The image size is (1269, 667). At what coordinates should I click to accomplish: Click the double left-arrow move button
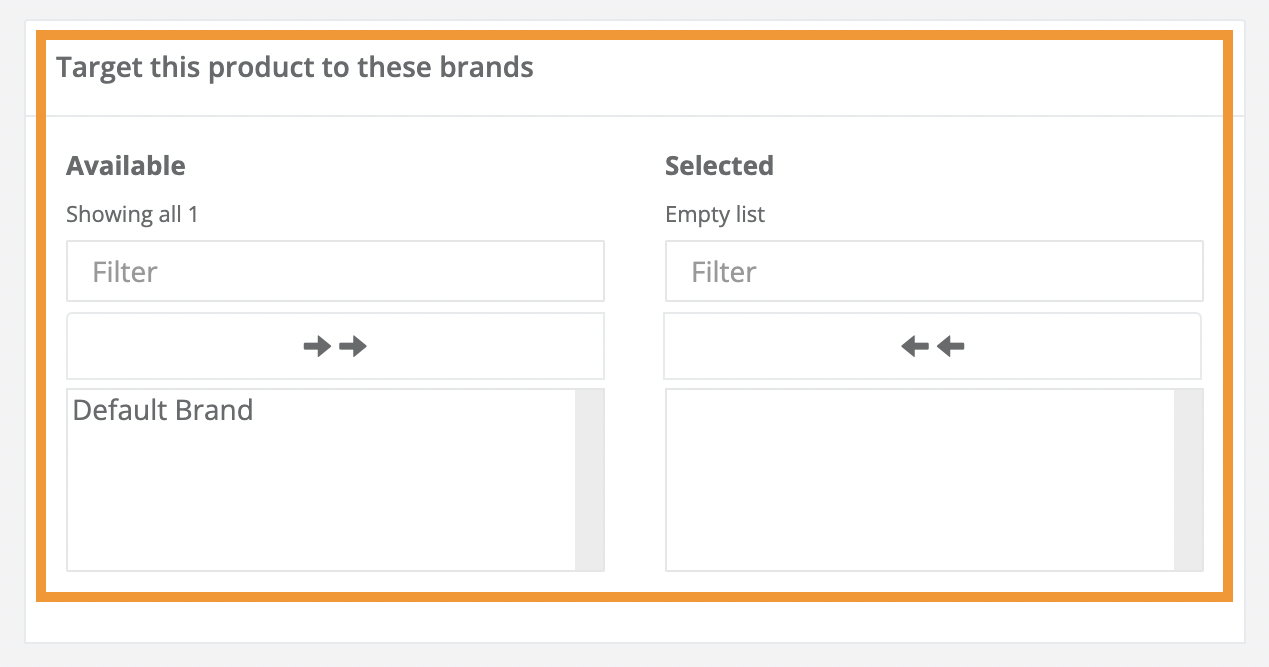tap(933, 345)
